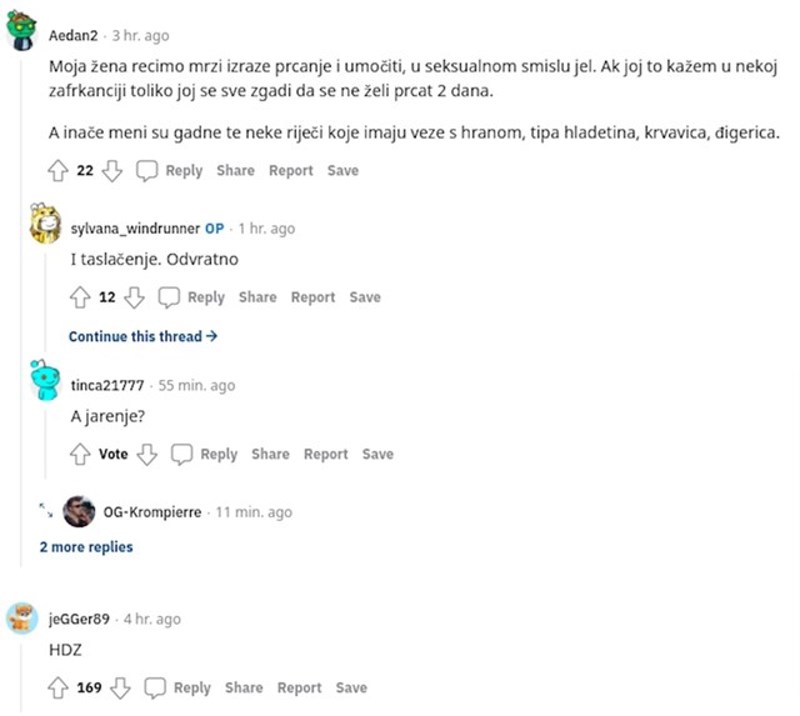Downvote tinca21777's comment
The width and height of the screenshot is (800, 716).
pos(147,454)
